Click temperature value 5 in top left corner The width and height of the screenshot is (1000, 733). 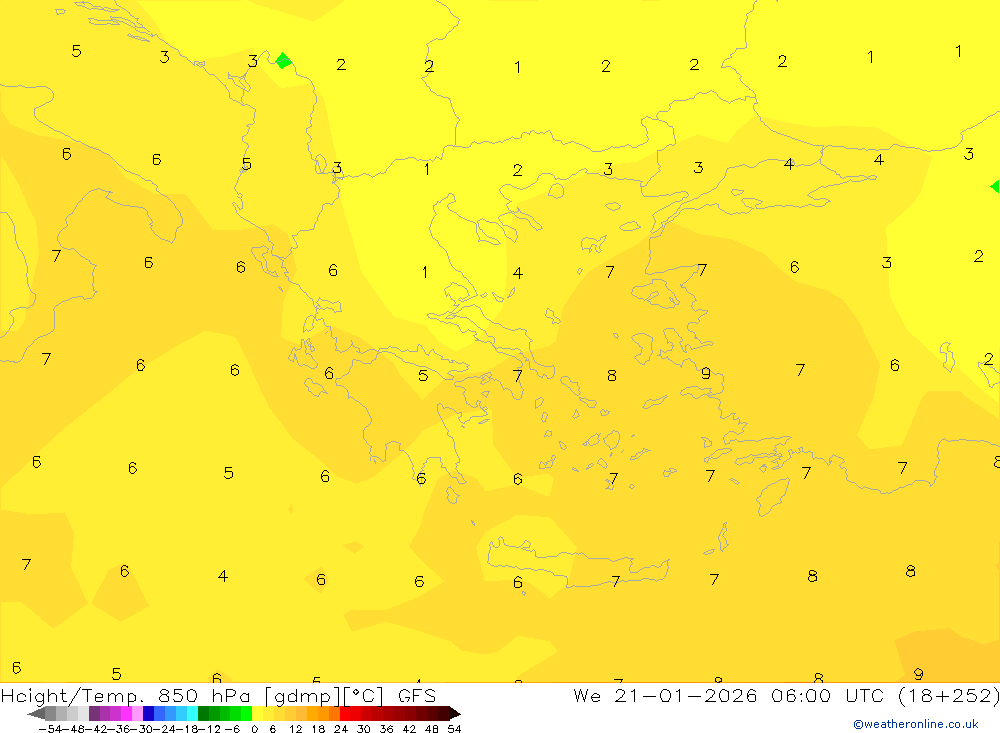click(x=77, y=51)
